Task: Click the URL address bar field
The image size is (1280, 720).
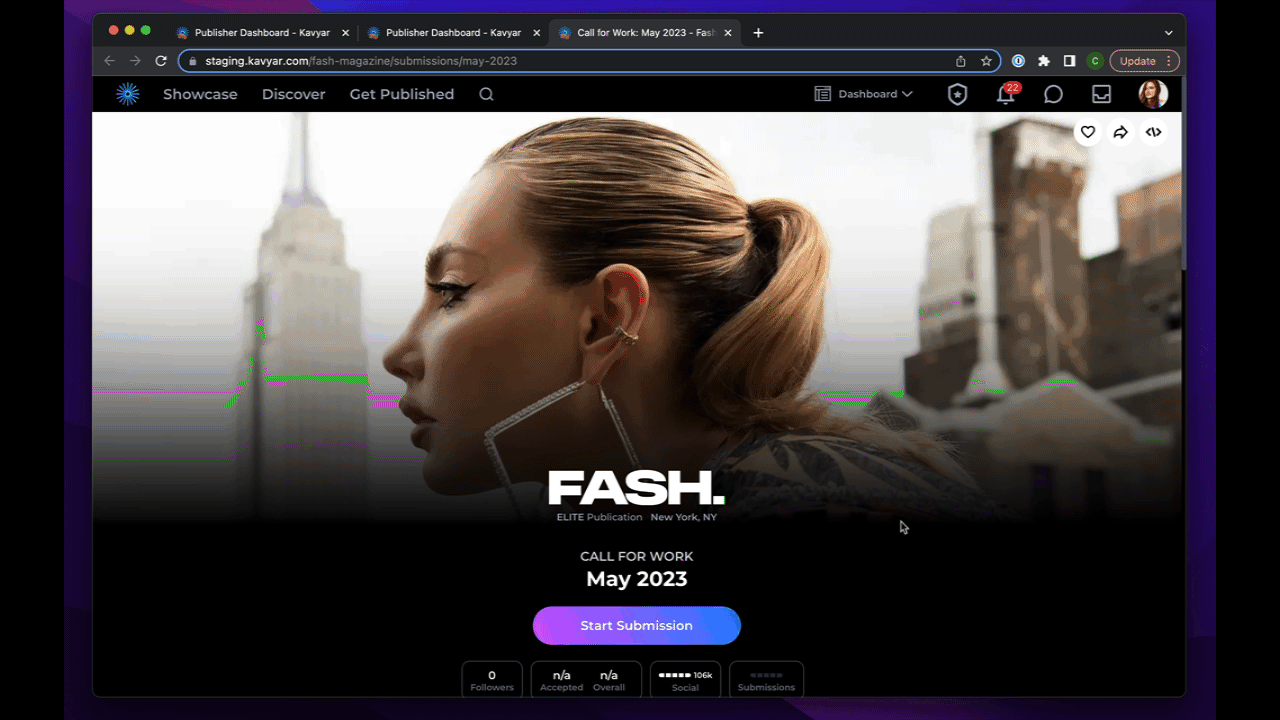Action: click(x=590, y=61)
